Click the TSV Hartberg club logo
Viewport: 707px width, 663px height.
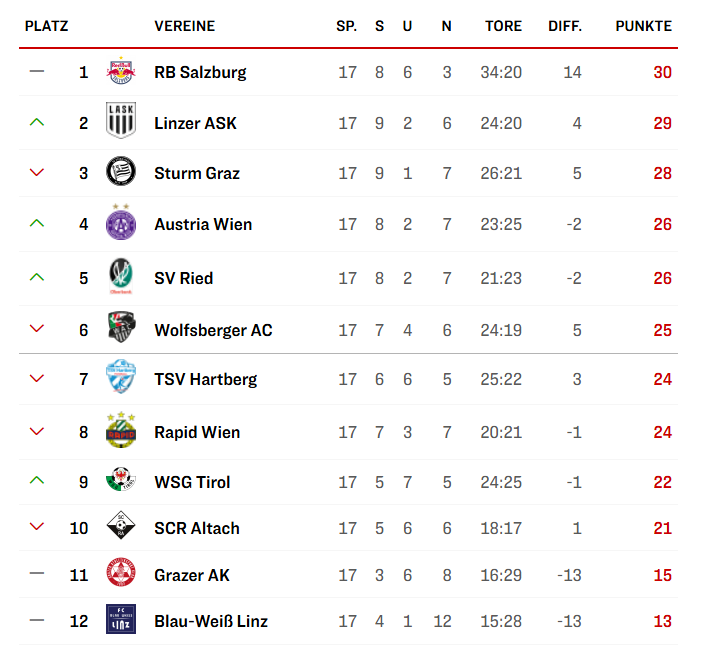point(121,378)
